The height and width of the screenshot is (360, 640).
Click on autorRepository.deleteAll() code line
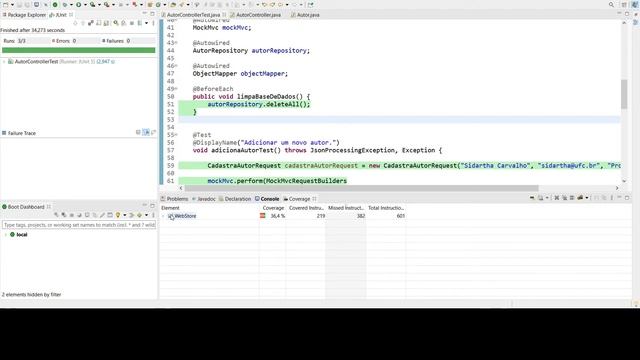pos(259,104)
